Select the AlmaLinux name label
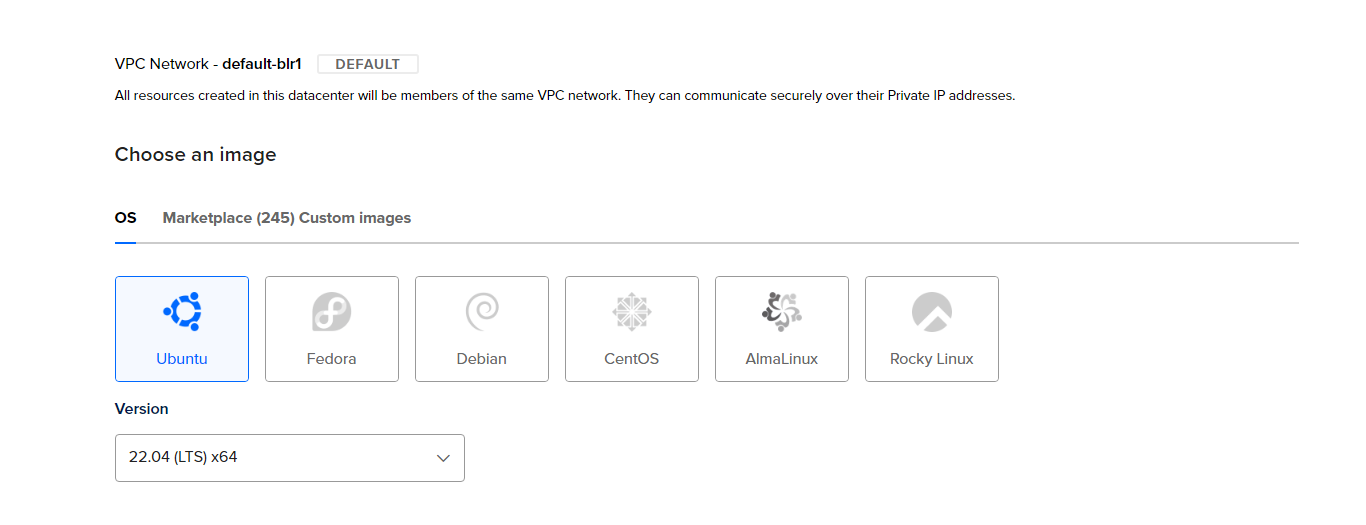This screenshot has width=1366, height=525. click(x=782, y=359)
